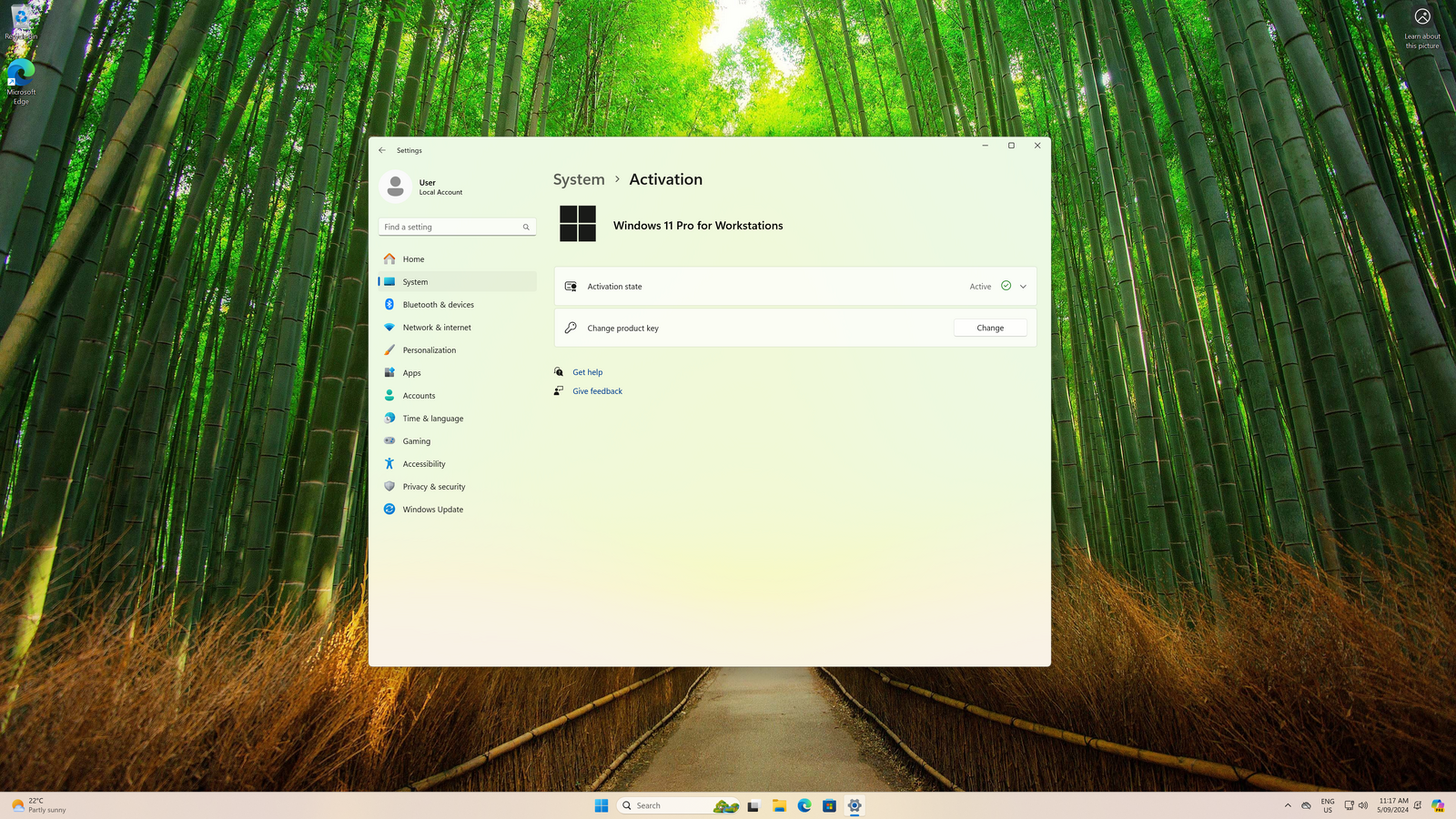
Task: Click the Get help icon
Action: tap(559, 371)
